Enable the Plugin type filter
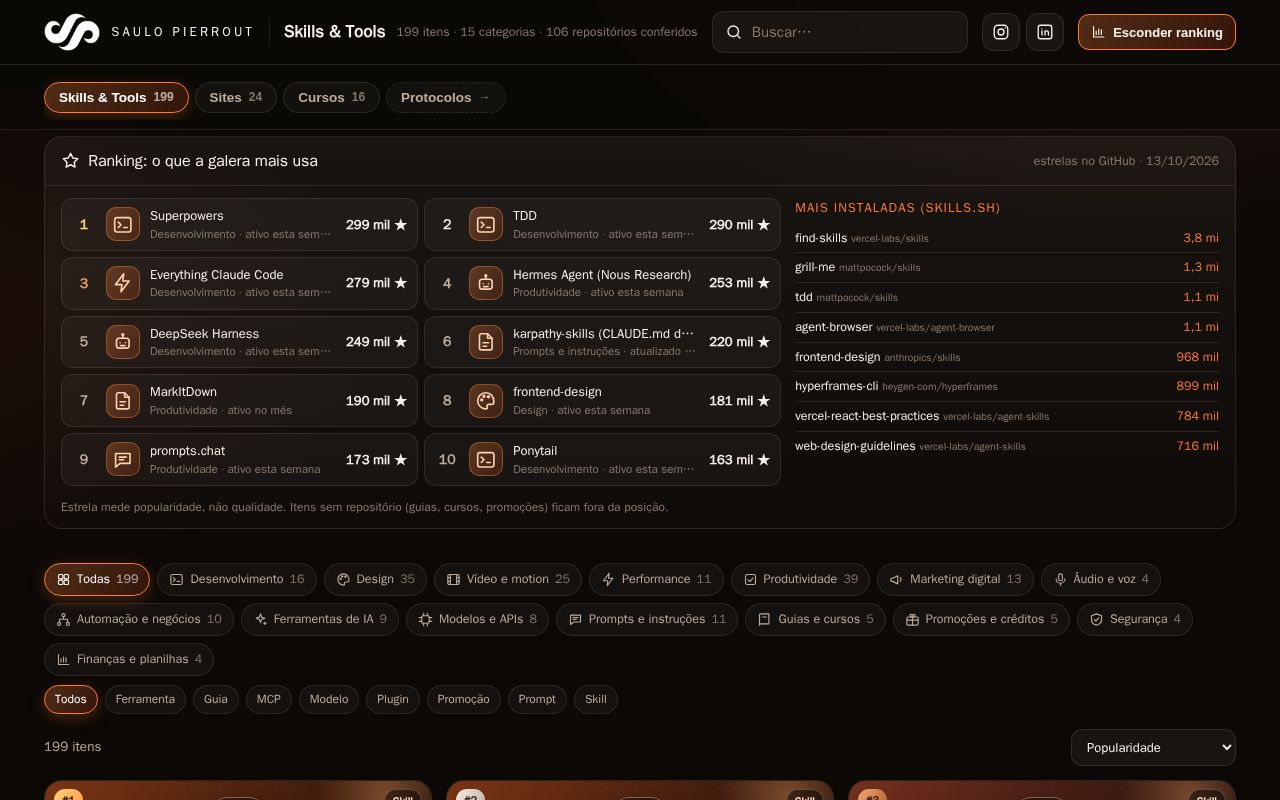 pos(393,699)
